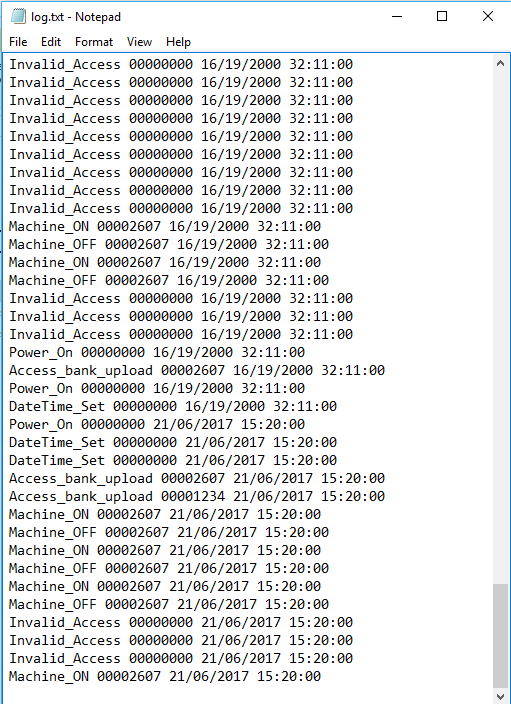Maximize the log.txt Notepad window
Image resolution: width=511 pixels, height=704 pixels.
point(442,17)
